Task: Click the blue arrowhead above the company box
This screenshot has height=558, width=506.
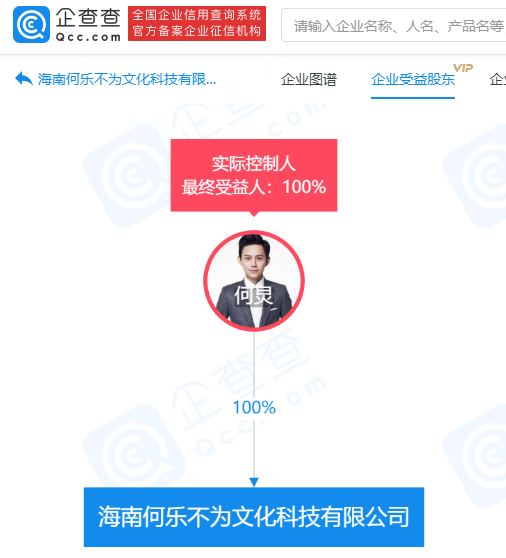Action: click(x=254, y=482)
